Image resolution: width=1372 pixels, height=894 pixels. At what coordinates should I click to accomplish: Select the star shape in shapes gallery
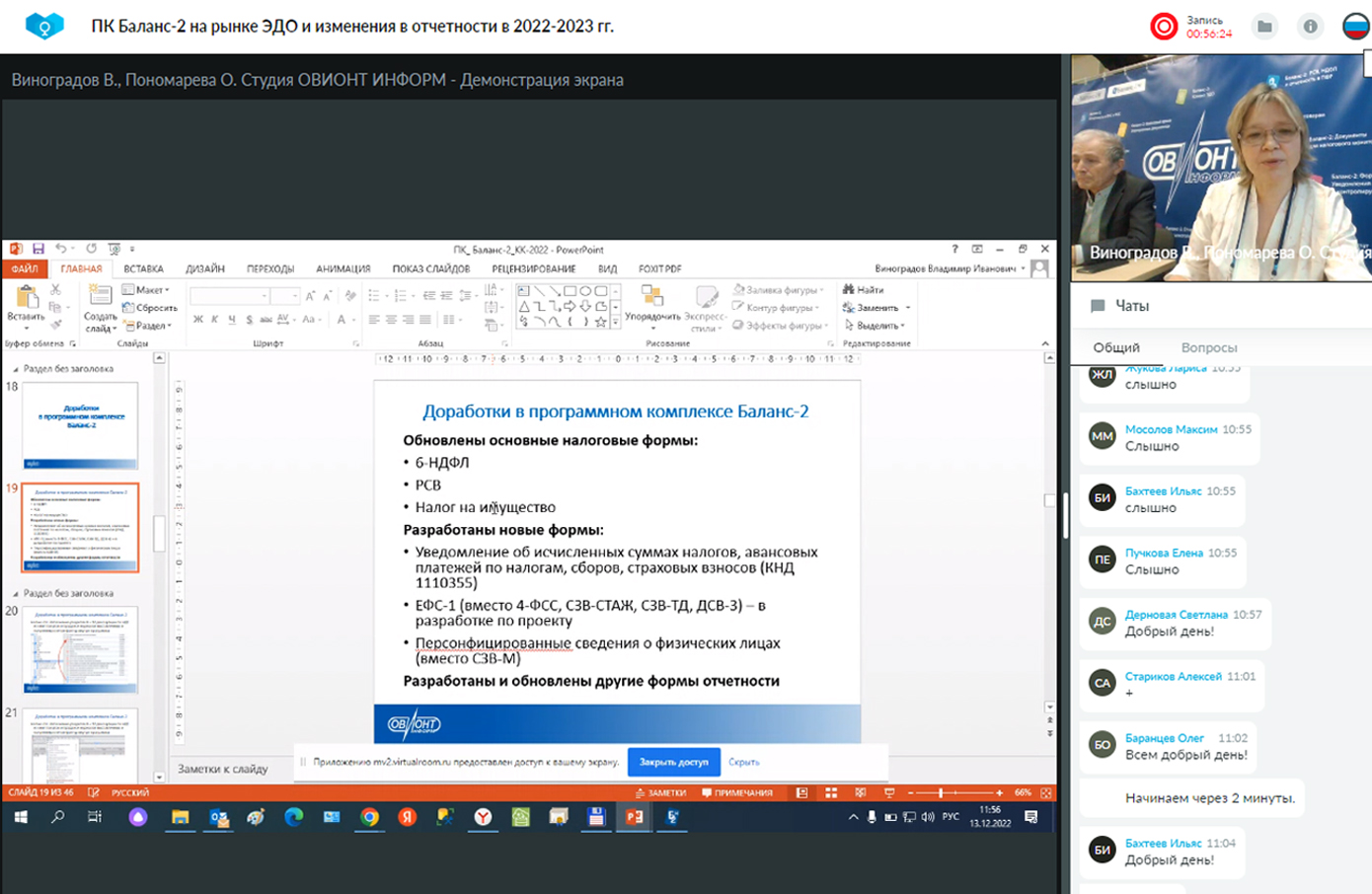(601, 322)
